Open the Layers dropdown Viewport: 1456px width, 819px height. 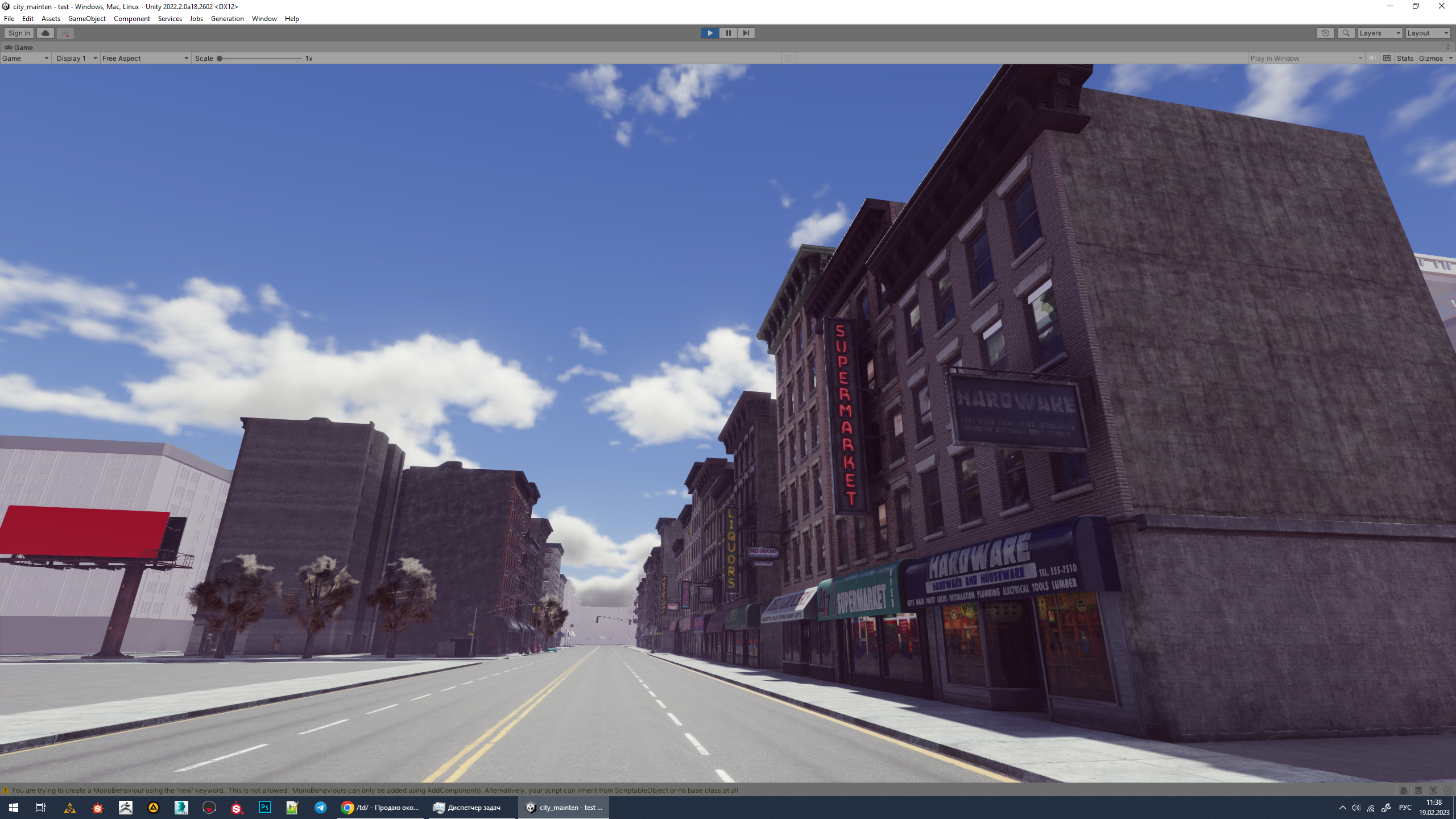pyautogui.click(x=1379, y=33)
